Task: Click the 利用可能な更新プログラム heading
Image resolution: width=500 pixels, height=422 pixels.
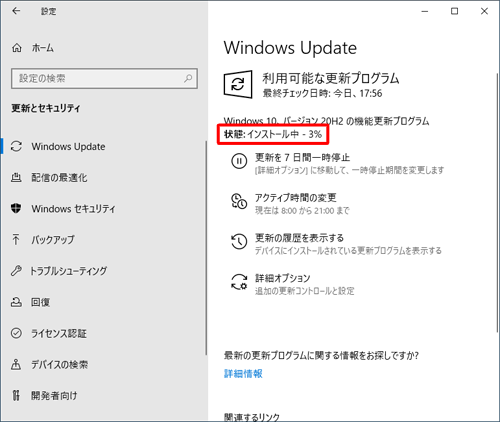Action: [331, 78]
